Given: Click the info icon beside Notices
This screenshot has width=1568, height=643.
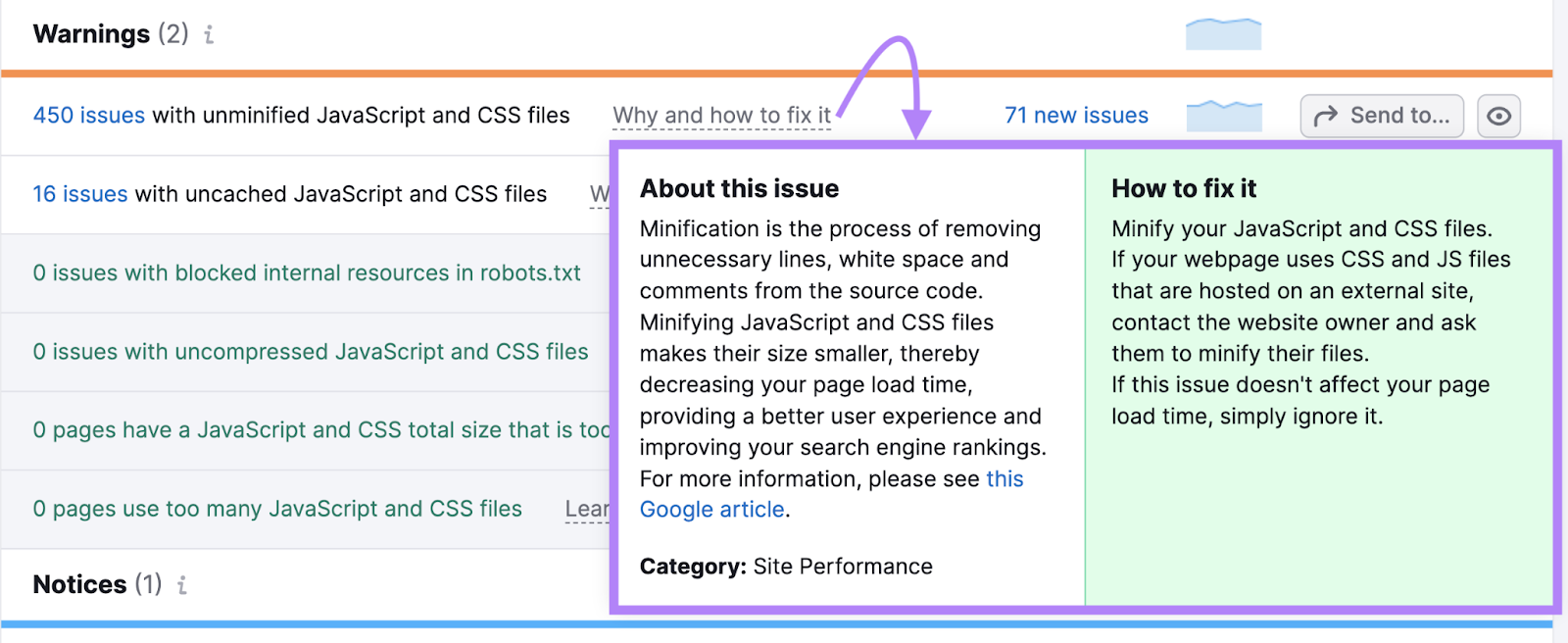Looking at the screenshot, I should [x=181, y=584].
